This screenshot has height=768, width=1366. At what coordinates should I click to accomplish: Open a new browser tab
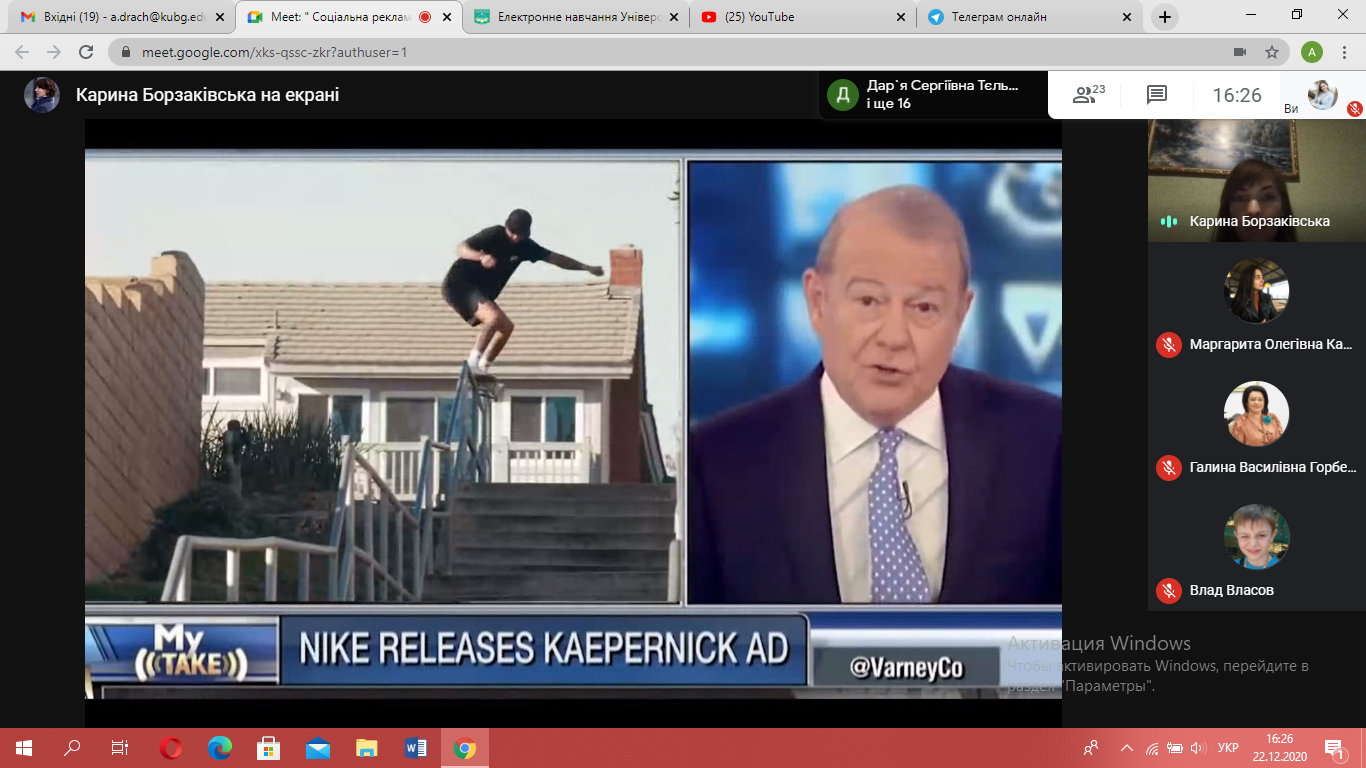pos(1165,17)
